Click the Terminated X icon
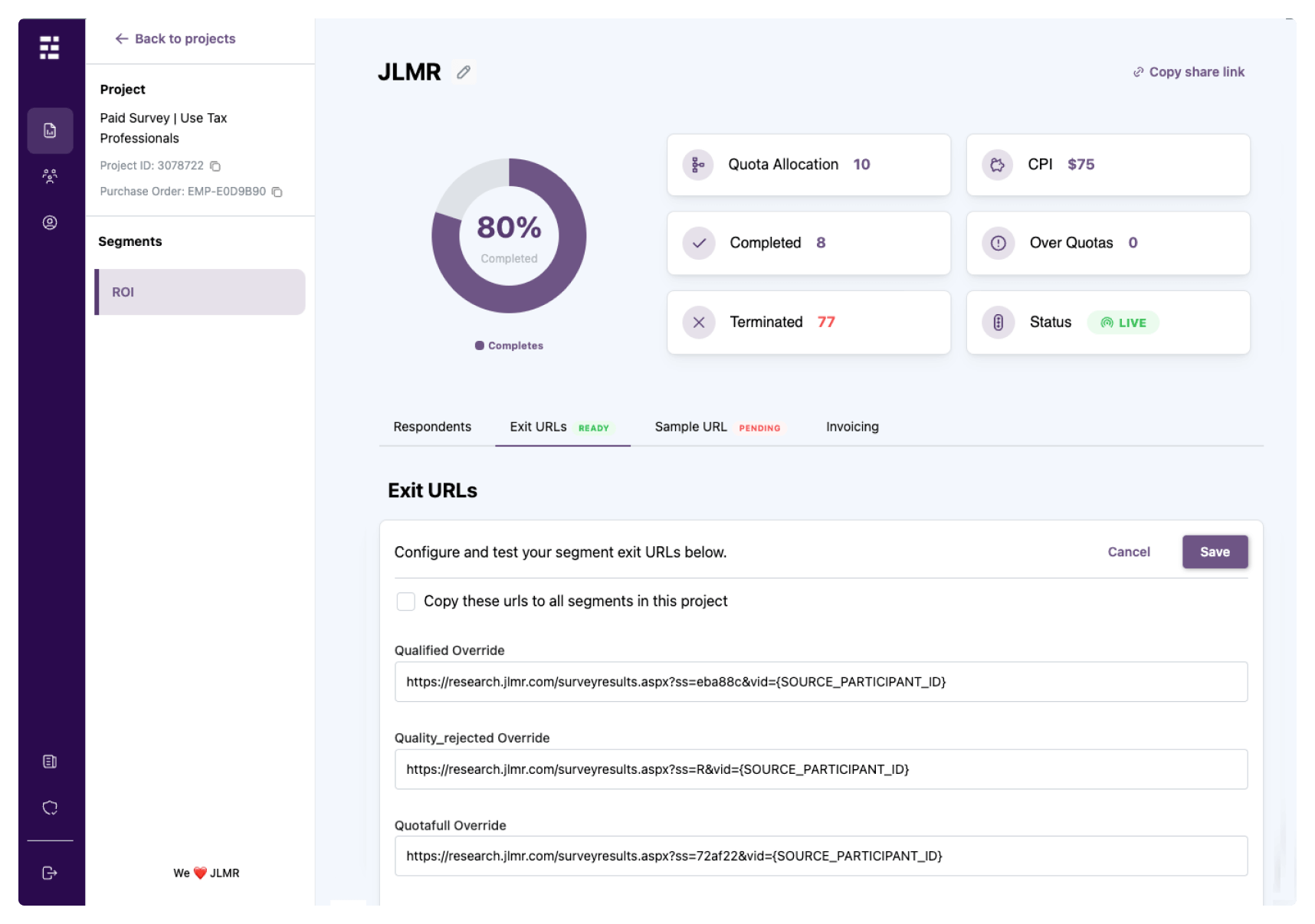 [699, 323]
